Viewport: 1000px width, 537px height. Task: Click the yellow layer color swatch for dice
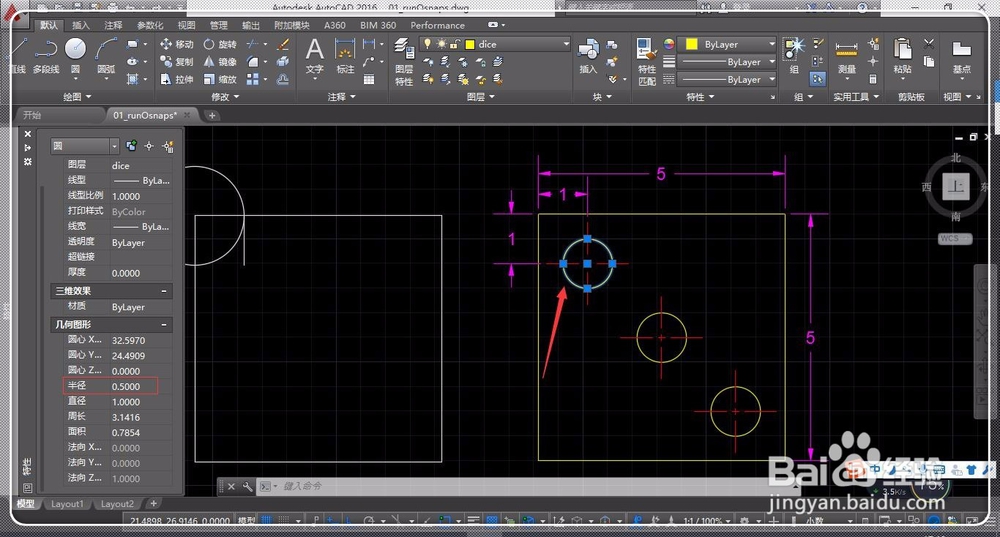[470, 45]
